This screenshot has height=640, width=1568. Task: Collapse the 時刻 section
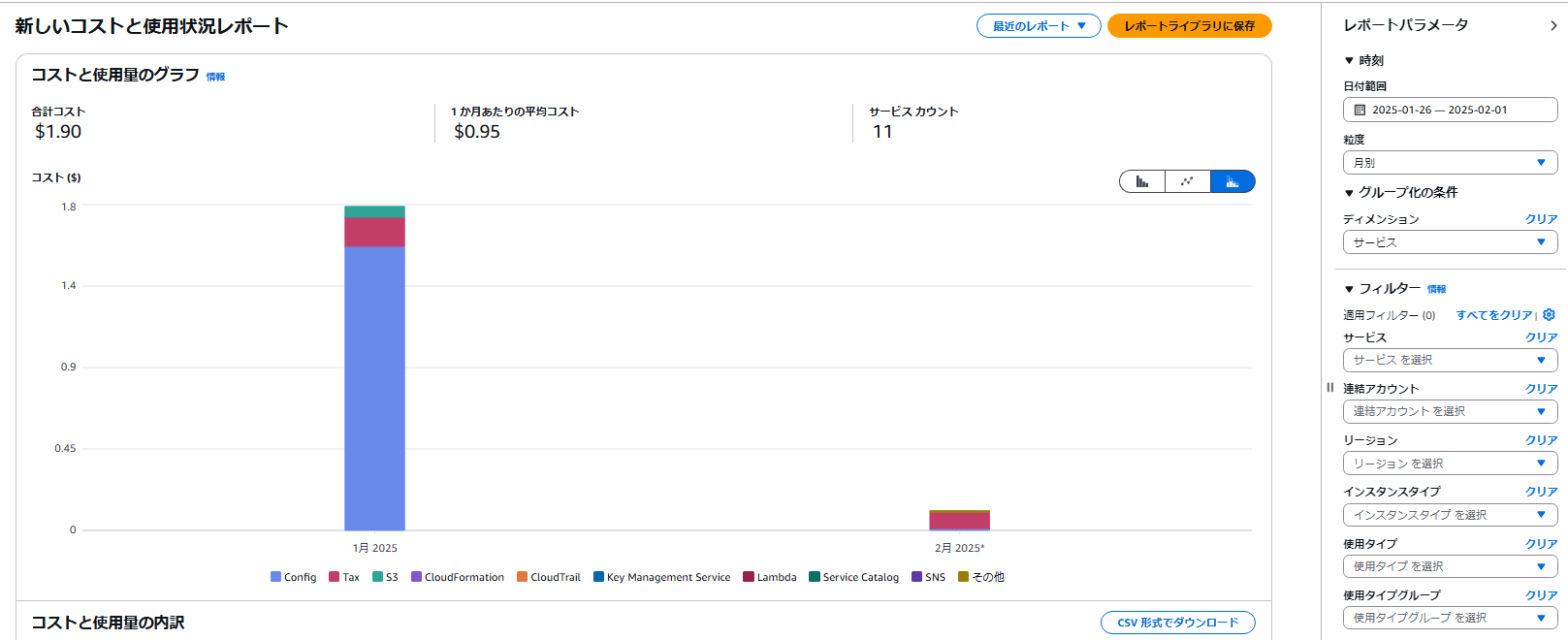coord(1363,60)
